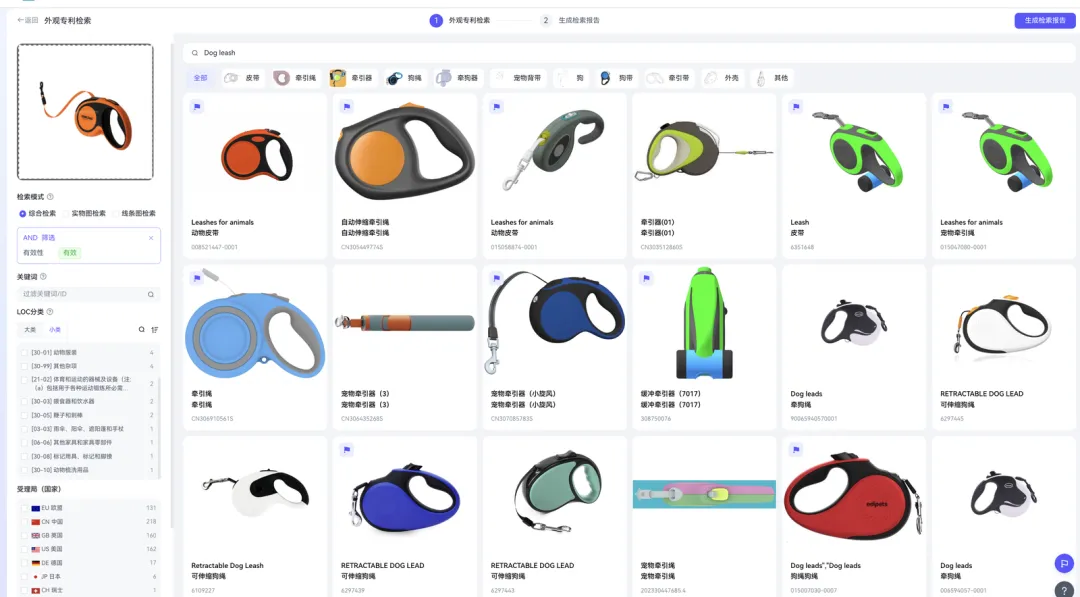Click the 生成检索报告 button
The image size is (1080, 597).
tap(1044, 21)
